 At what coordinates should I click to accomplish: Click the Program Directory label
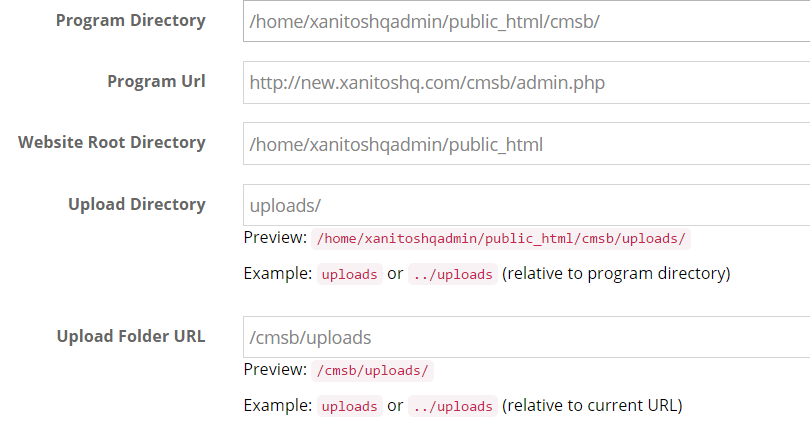point(131,20)
